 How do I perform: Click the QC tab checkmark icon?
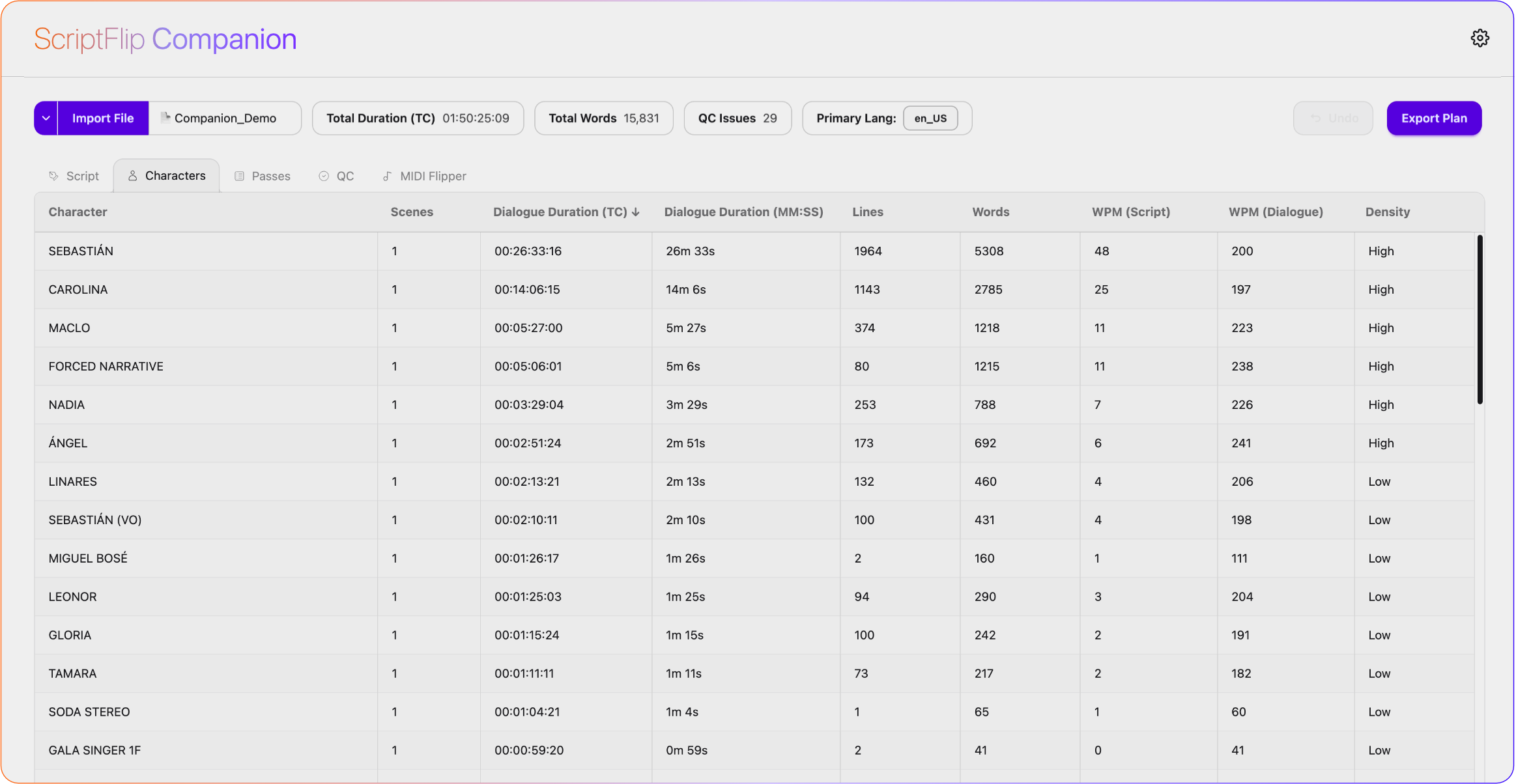pyautogui.click(x=324, y=176)
